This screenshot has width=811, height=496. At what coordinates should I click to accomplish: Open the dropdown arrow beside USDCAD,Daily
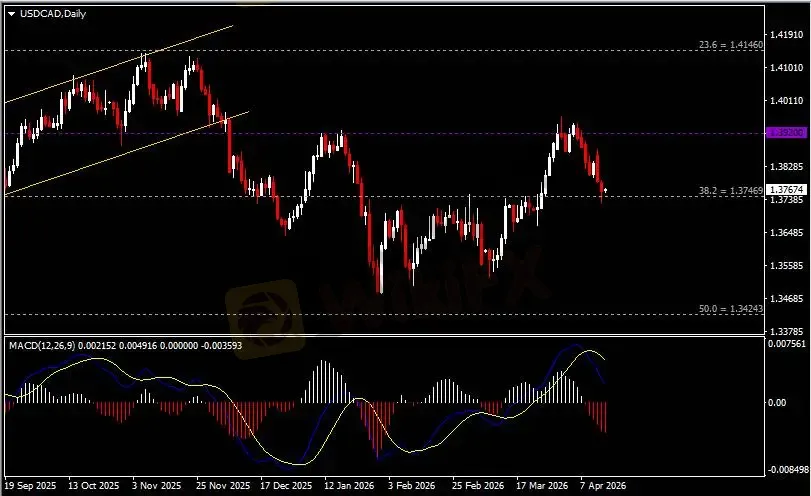point(11,12)
